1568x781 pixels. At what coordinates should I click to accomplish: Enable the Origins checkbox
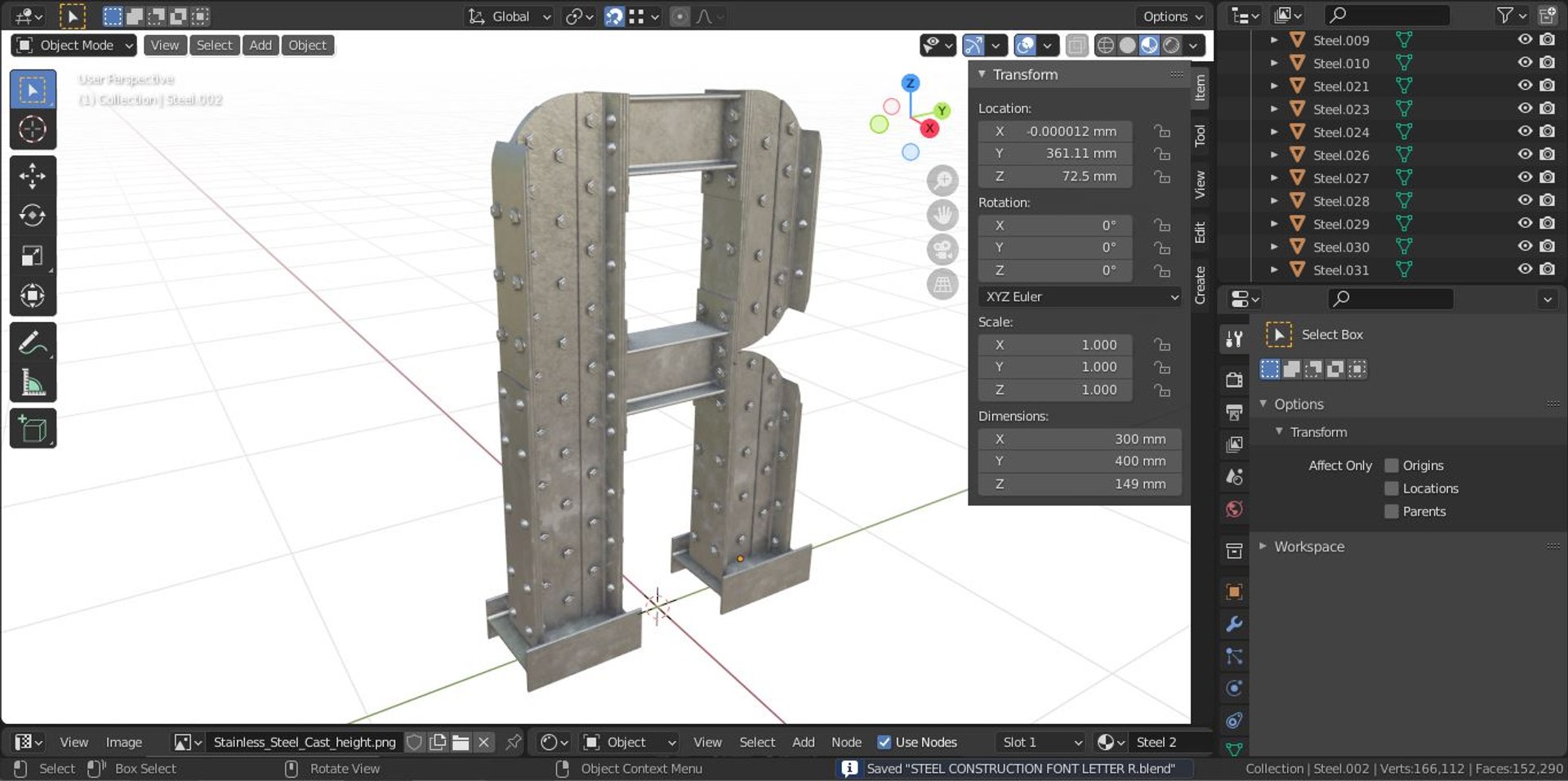(1392, 466)
